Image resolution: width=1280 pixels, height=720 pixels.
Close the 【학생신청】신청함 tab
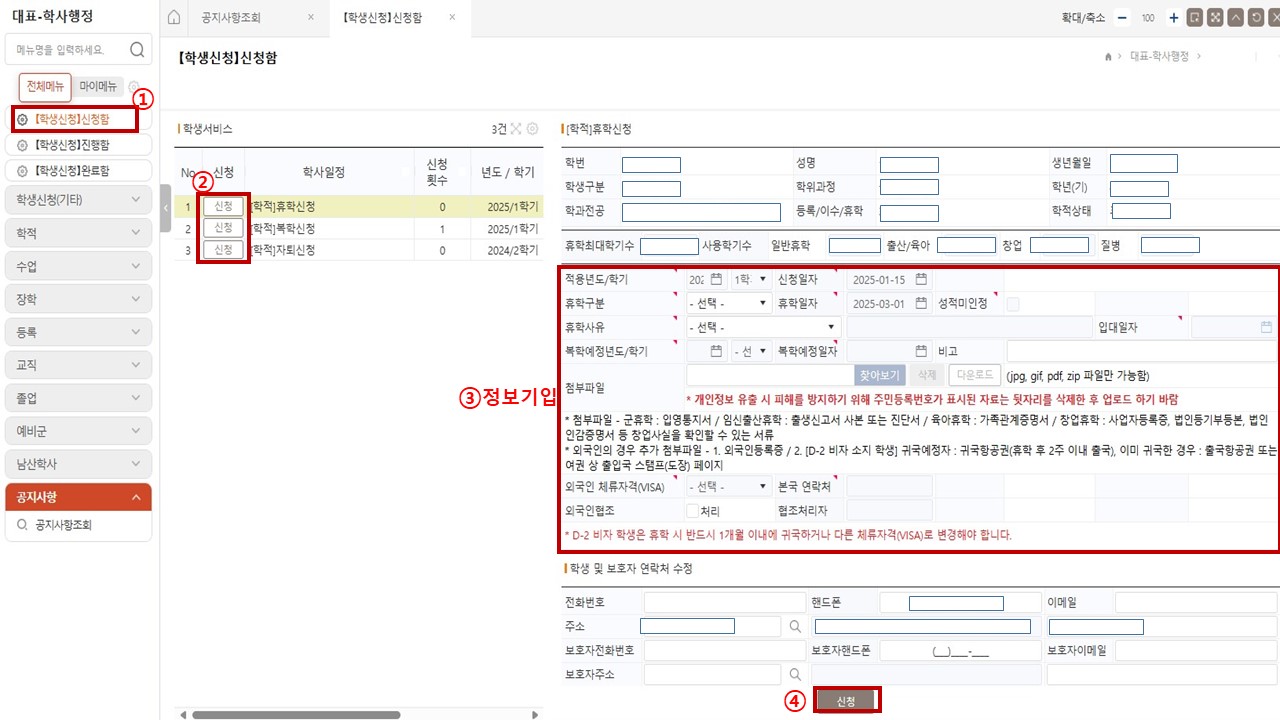pyautogui.click(x=453, y=18)
